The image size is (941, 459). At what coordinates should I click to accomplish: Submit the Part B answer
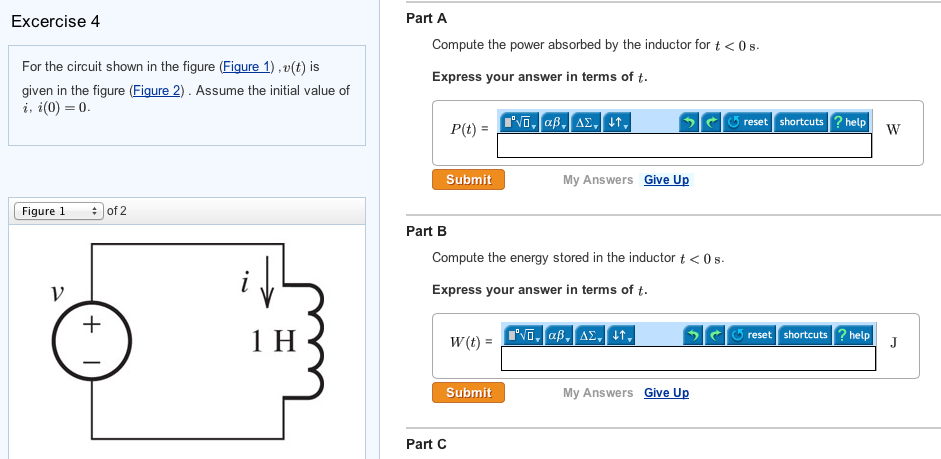[468, 392]
